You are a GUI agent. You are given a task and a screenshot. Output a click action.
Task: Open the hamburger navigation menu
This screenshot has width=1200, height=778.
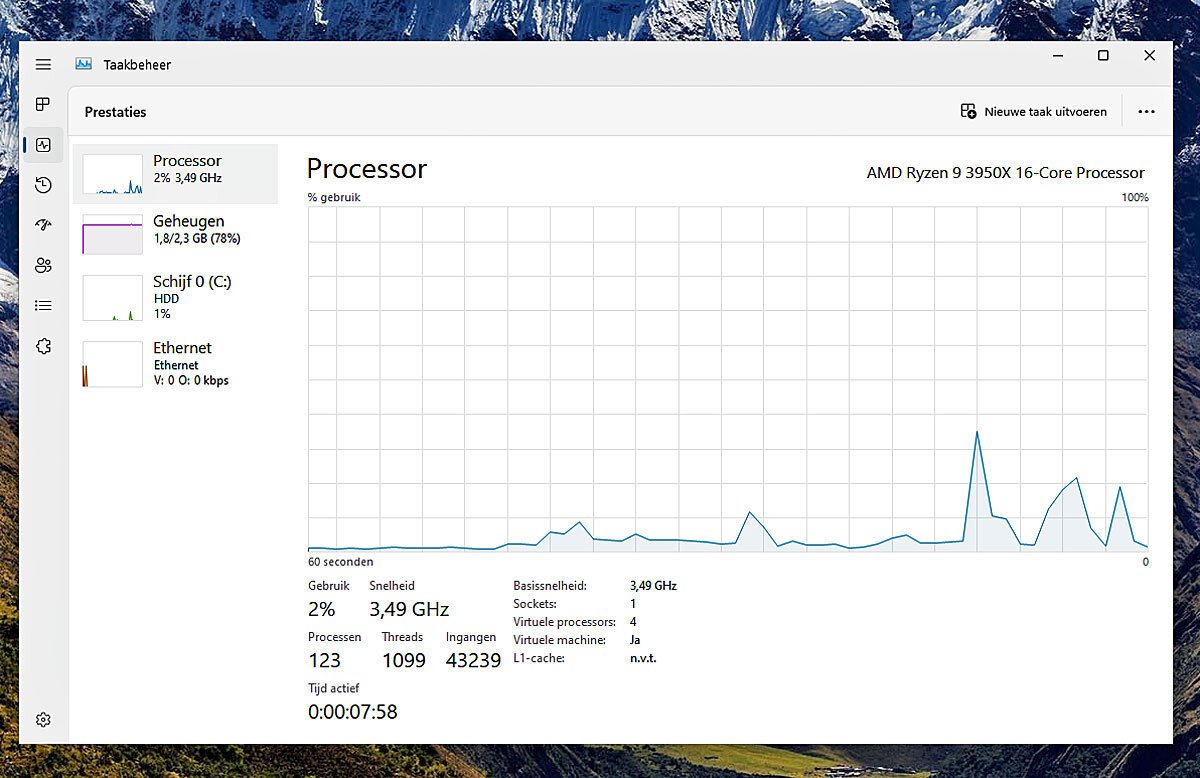pyautogui.click(x=43, y=64)
